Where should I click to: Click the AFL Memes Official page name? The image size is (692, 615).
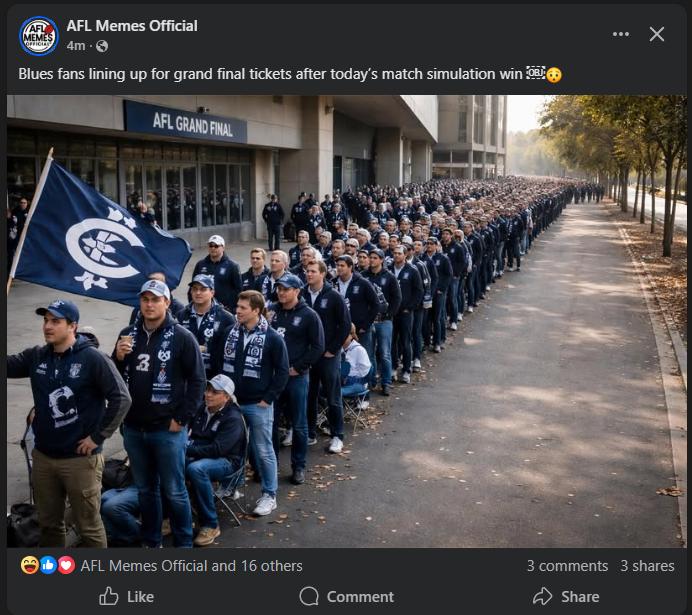pyautogui.click(x=132, y=26)
